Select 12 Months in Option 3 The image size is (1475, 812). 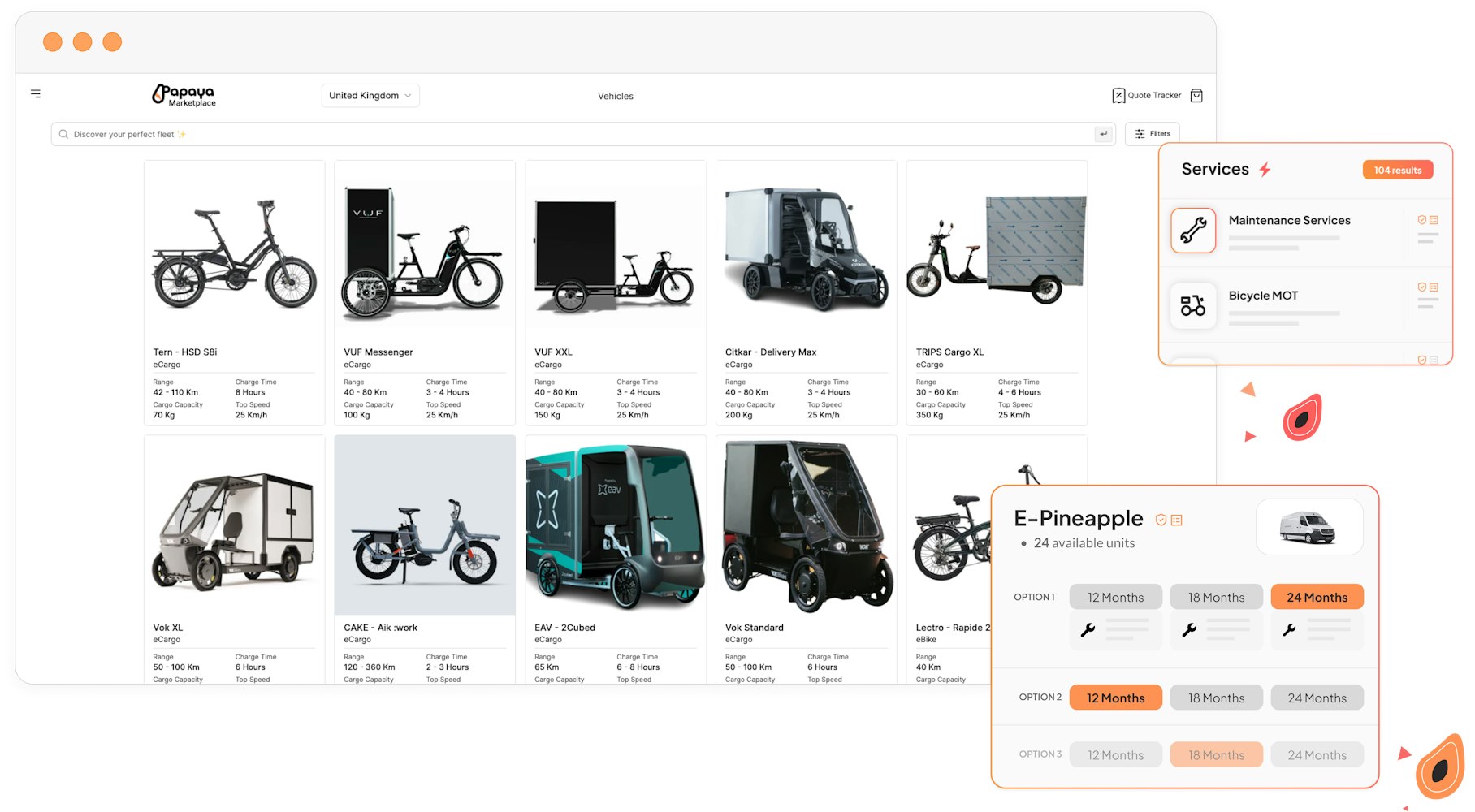tap(1116, 754)
